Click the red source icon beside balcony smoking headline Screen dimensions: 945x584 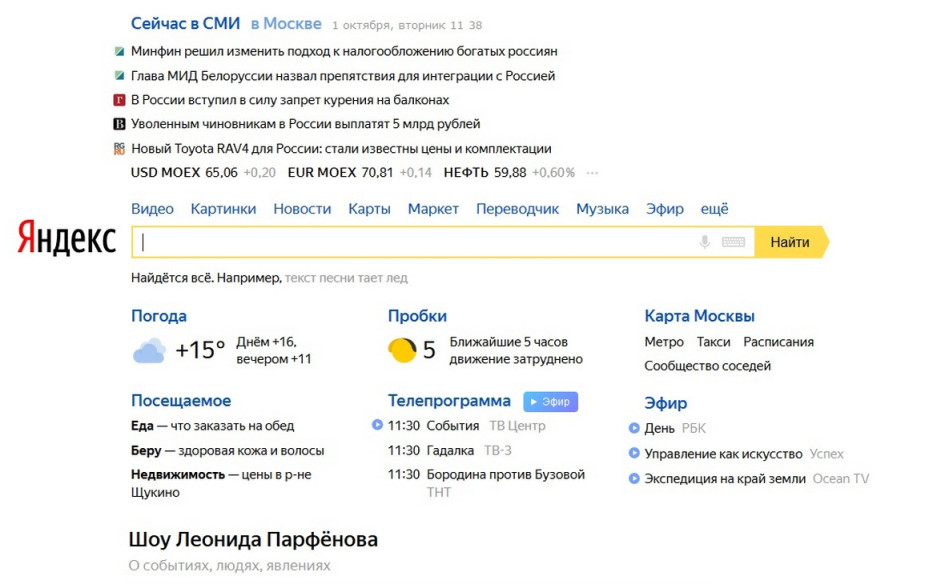pos(119,100)
